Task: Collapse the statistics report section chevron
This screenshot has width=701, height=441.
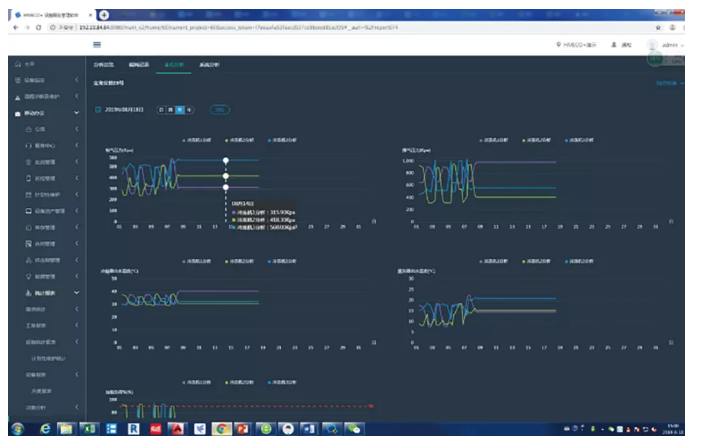Action: [76, 293]
